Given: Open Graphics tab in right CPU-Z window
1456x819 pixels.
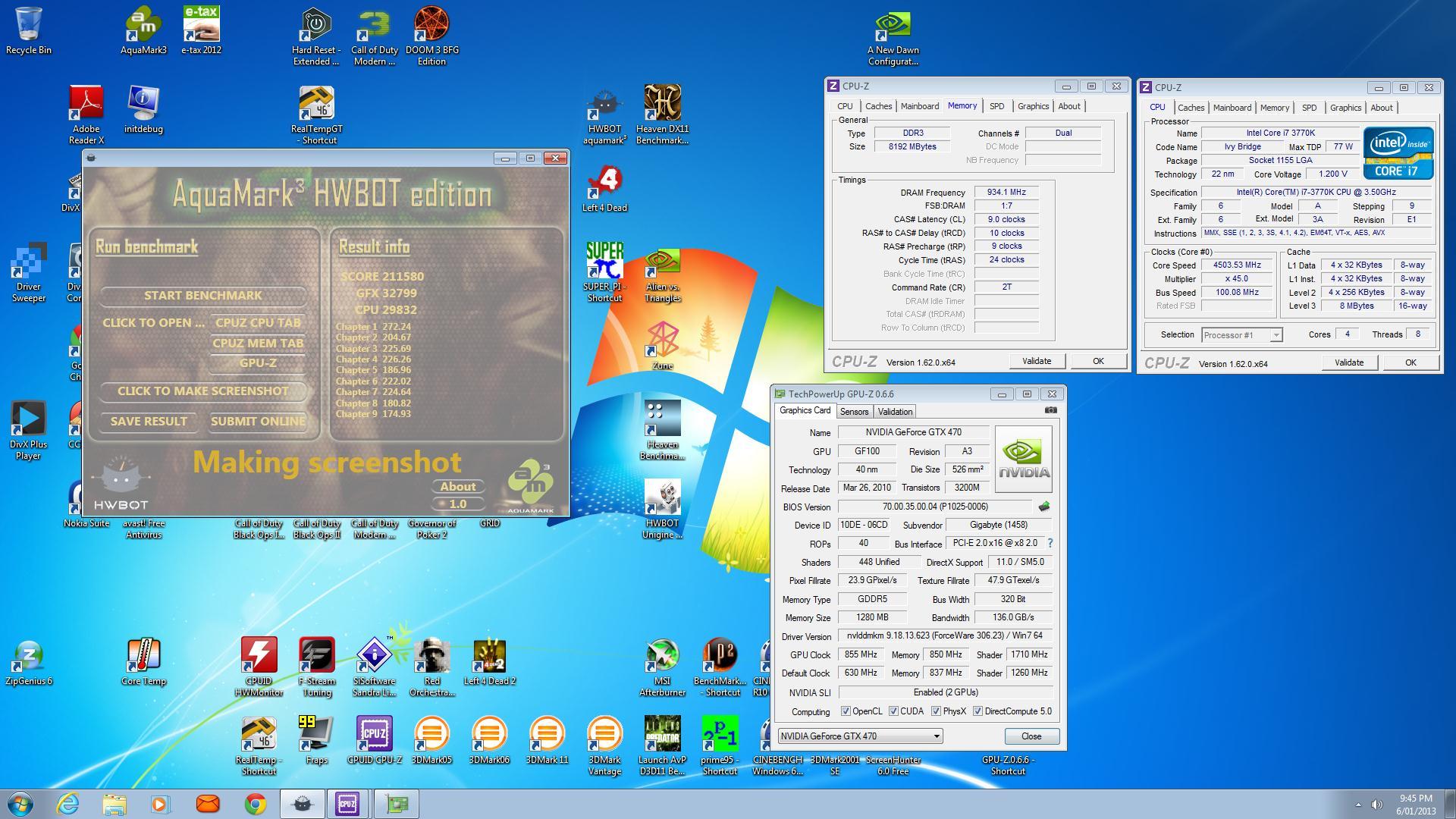Looking at the screenshot, I should [1345, 108].
